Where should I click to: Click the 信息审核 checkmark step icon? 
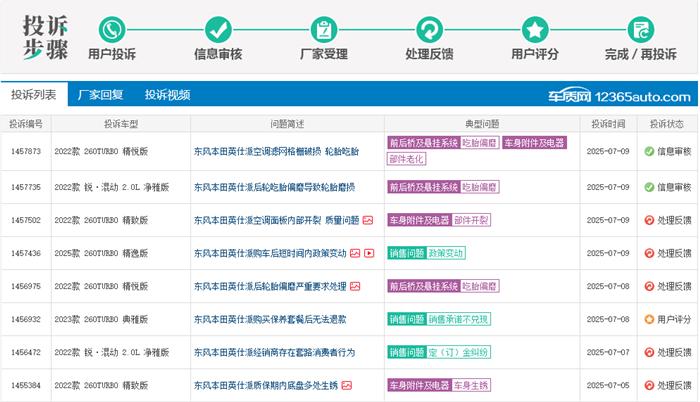pyautogui.click(x=218, y=30)
